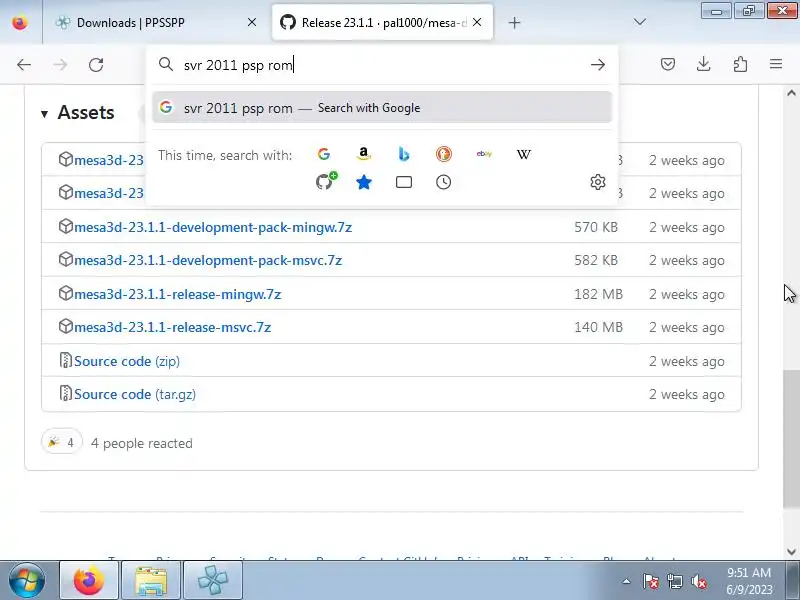Search this time with Google icon
This screenshot has height=600, width=800.
(323, 154)
